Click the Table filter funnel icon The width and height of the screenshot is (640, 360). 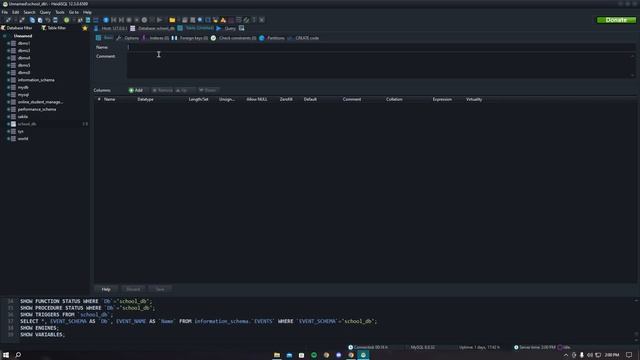click(x=44, y=28)
